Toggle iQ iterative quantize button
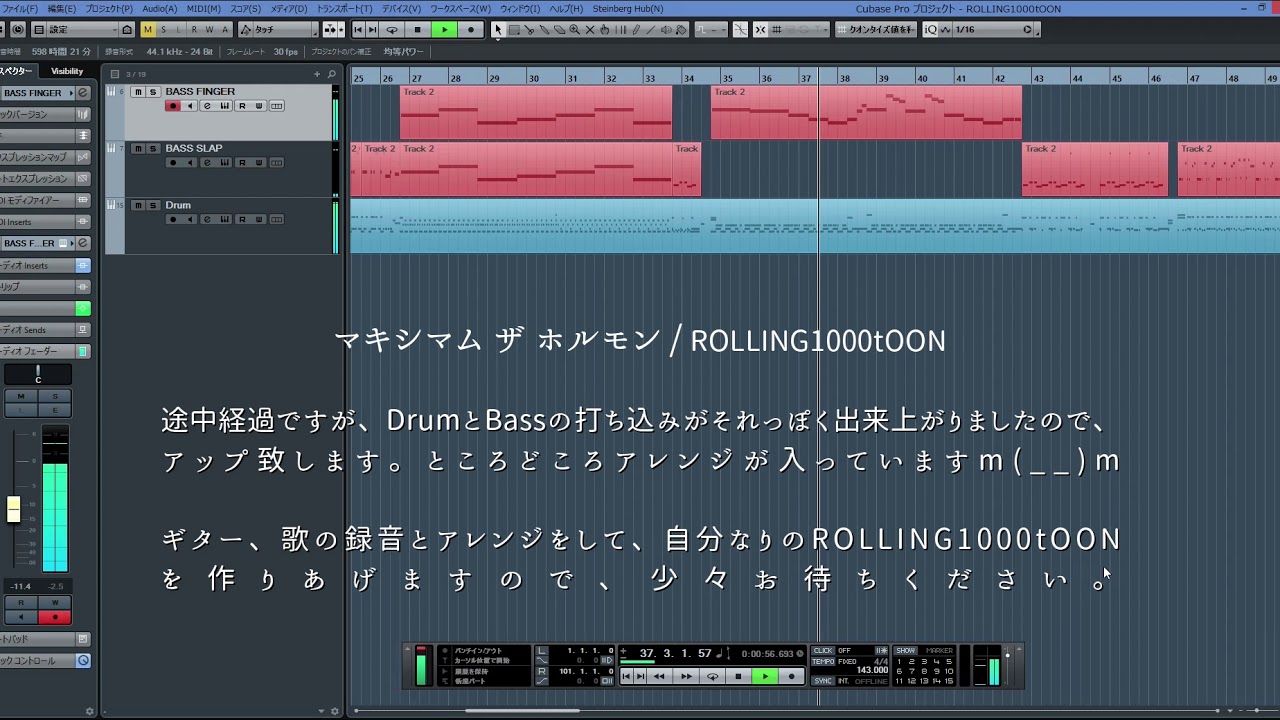1280x720 pixels. pos(931,30)
